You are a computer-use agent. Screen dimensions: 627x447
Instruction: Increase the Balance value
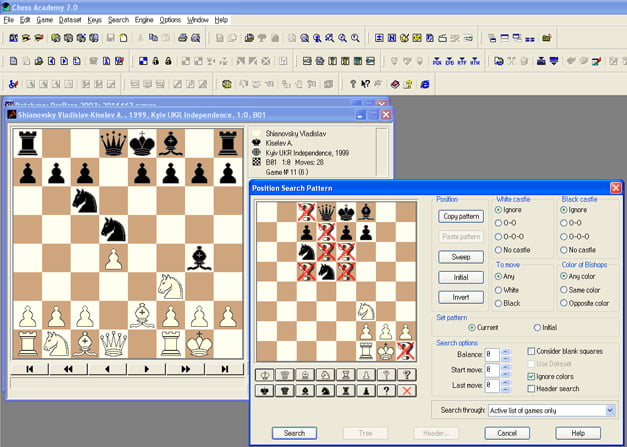[505, 351]
